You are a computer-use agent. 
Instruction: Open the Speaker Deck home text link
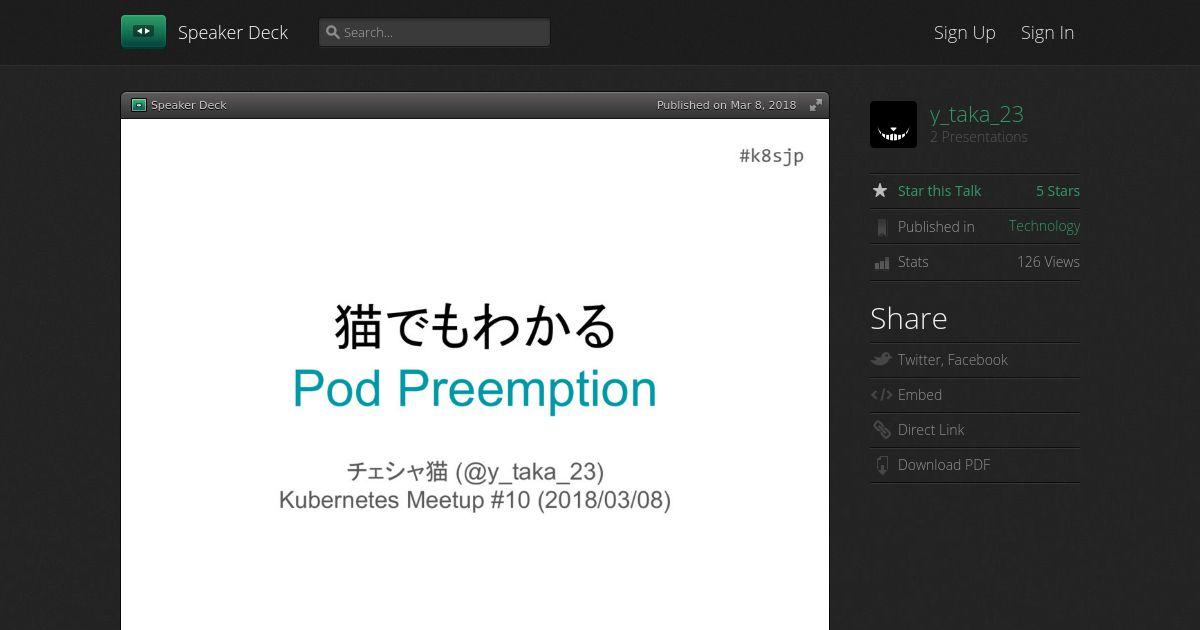pos(233,32)
